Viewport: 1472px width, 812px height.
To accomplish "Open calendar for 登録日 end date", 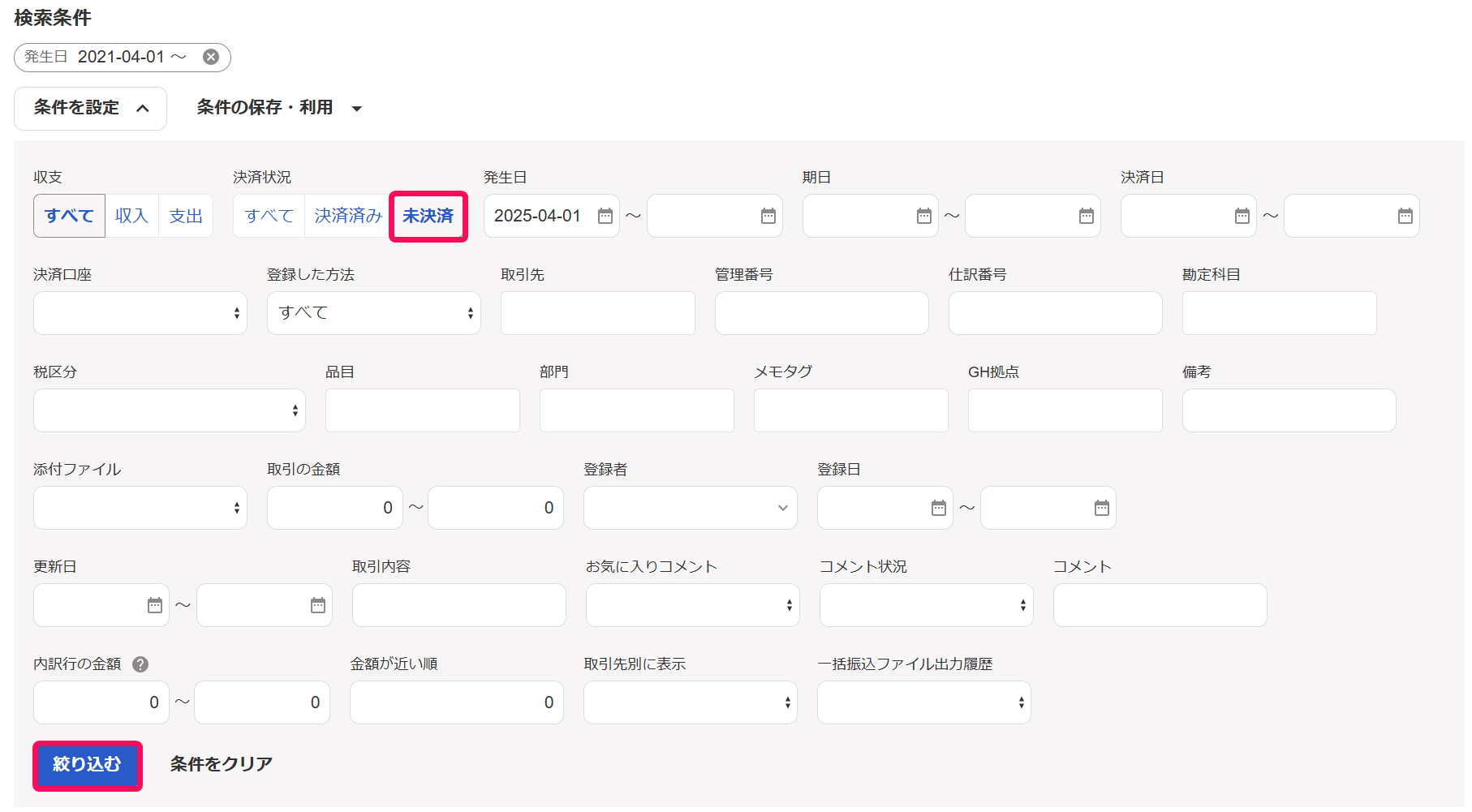I will pos(1102,508).
